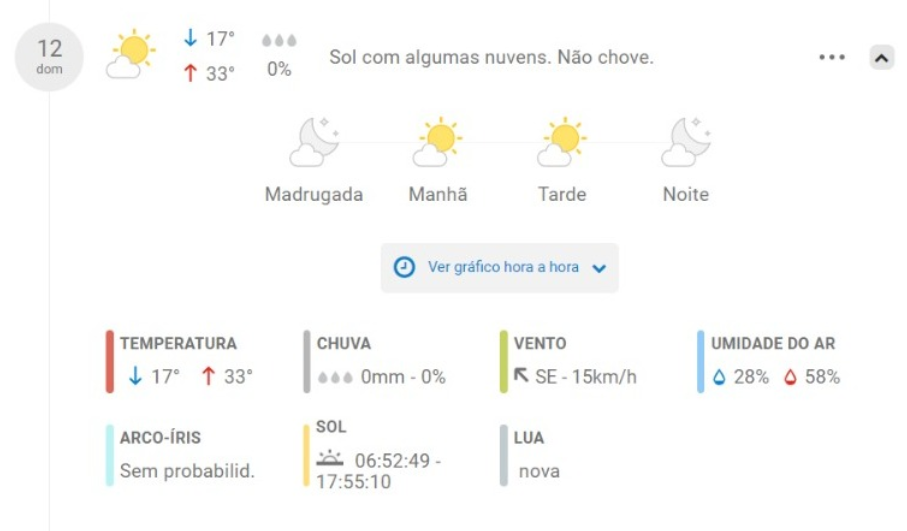Click the red TEMPERATURA color bar
This screenshot has width=907, height=531.
[110, 362]
